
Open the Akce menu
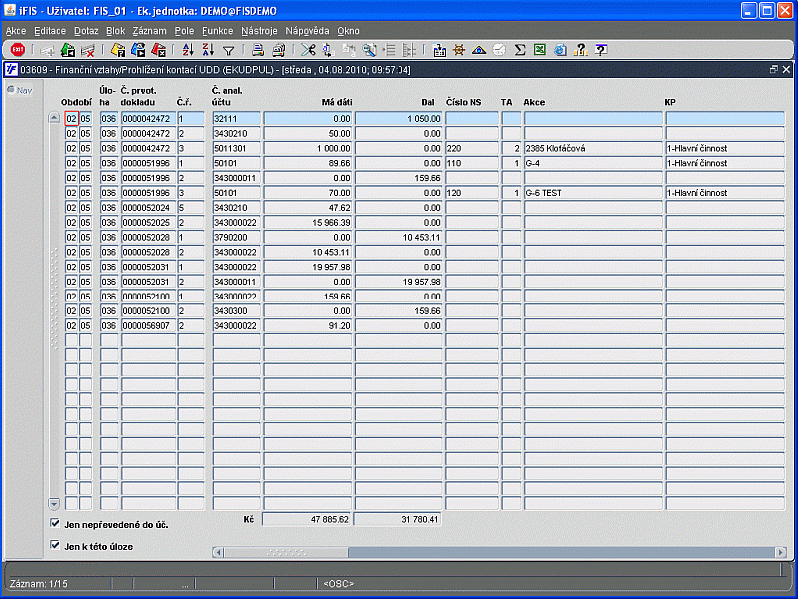click(x=16, y=31)
